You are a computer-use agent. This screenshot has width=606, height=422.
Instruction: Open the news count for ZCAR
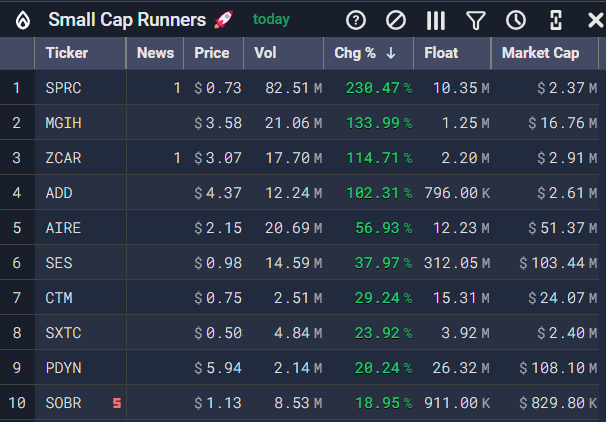pyautogui.click(x=177, y=158)
